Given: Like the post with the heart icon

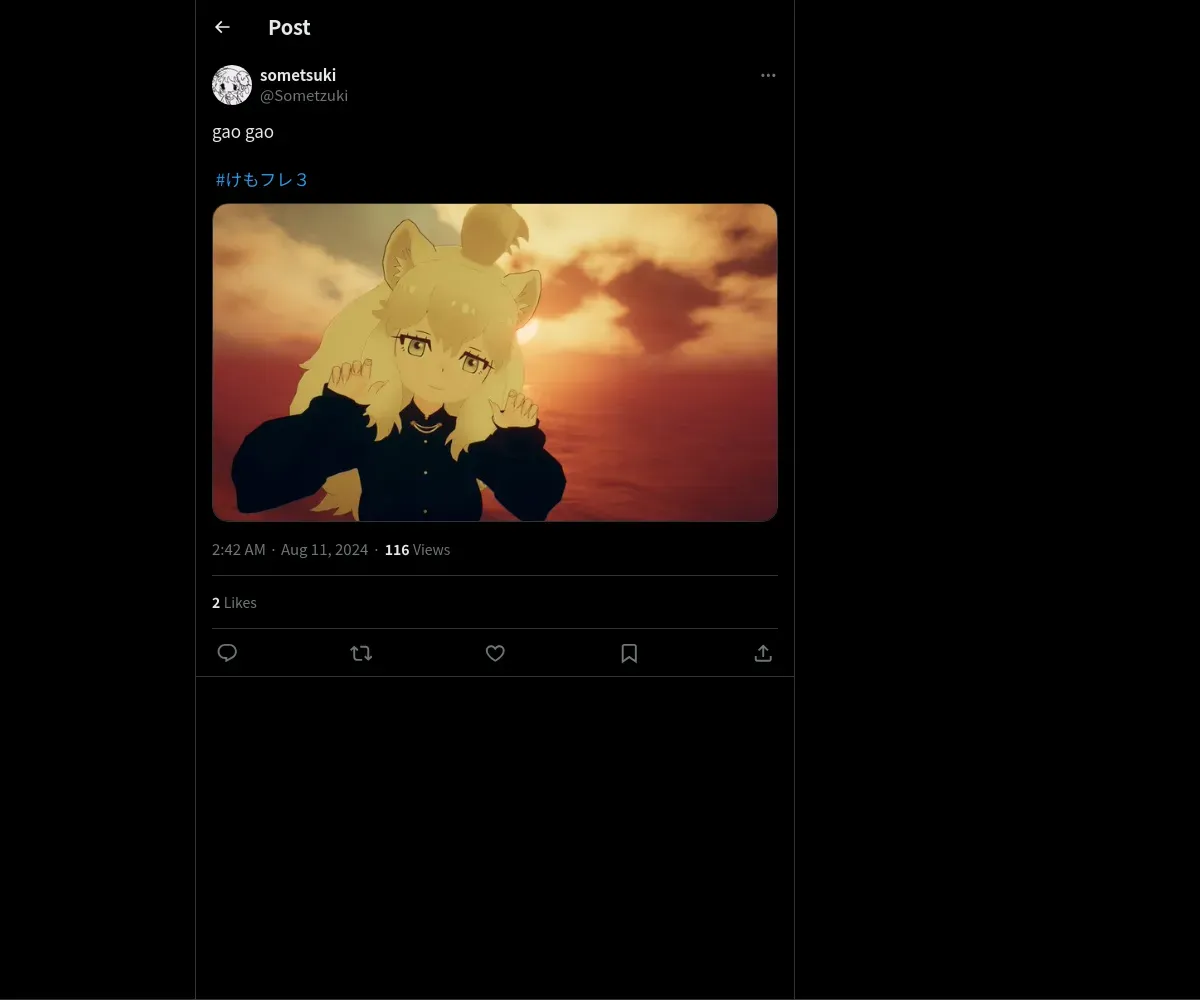Looking at the screenshot, I should [495, 653].
